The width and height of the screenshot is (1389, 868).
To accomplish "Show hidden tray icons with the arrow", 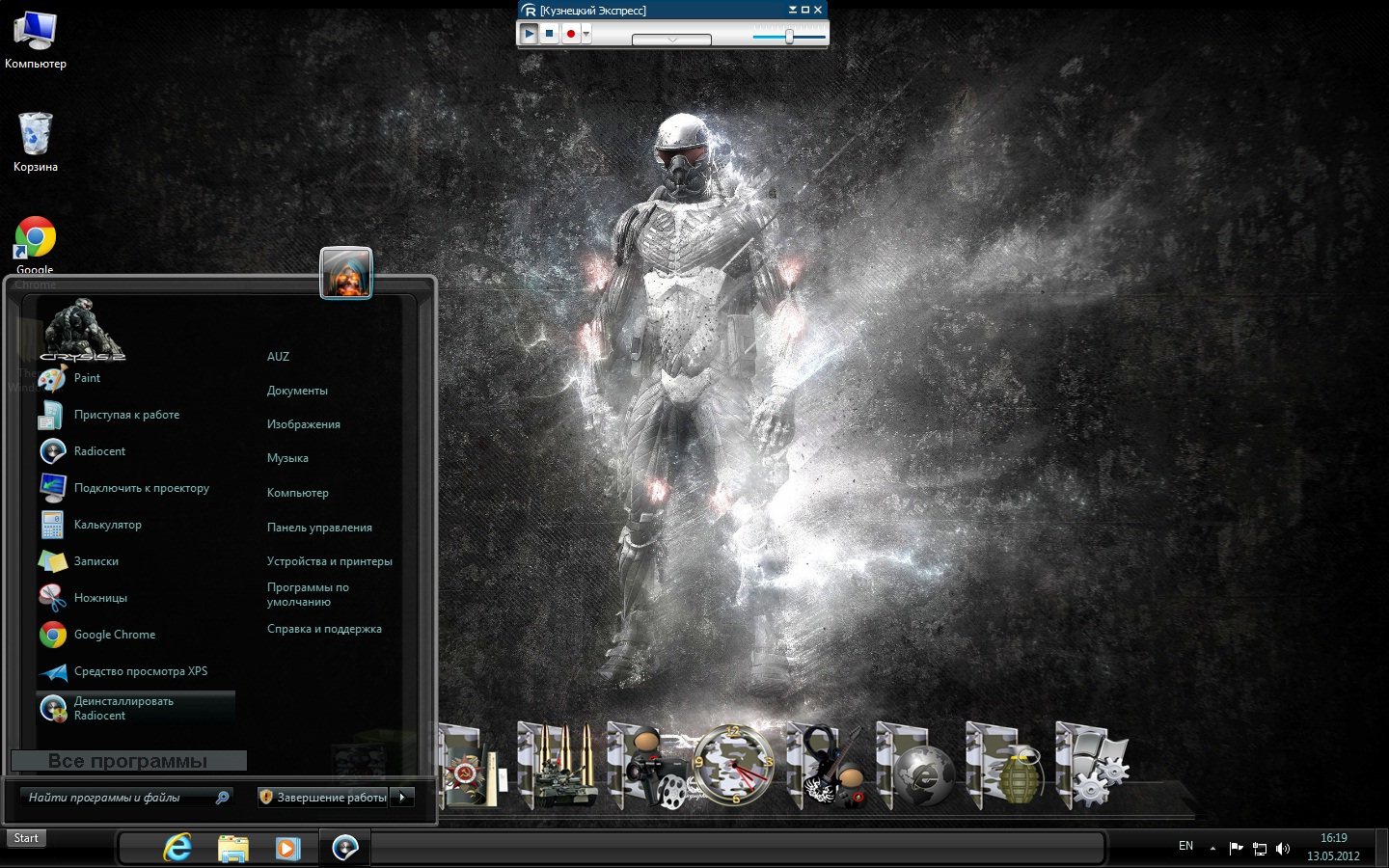I will [x=1212, y=849].
